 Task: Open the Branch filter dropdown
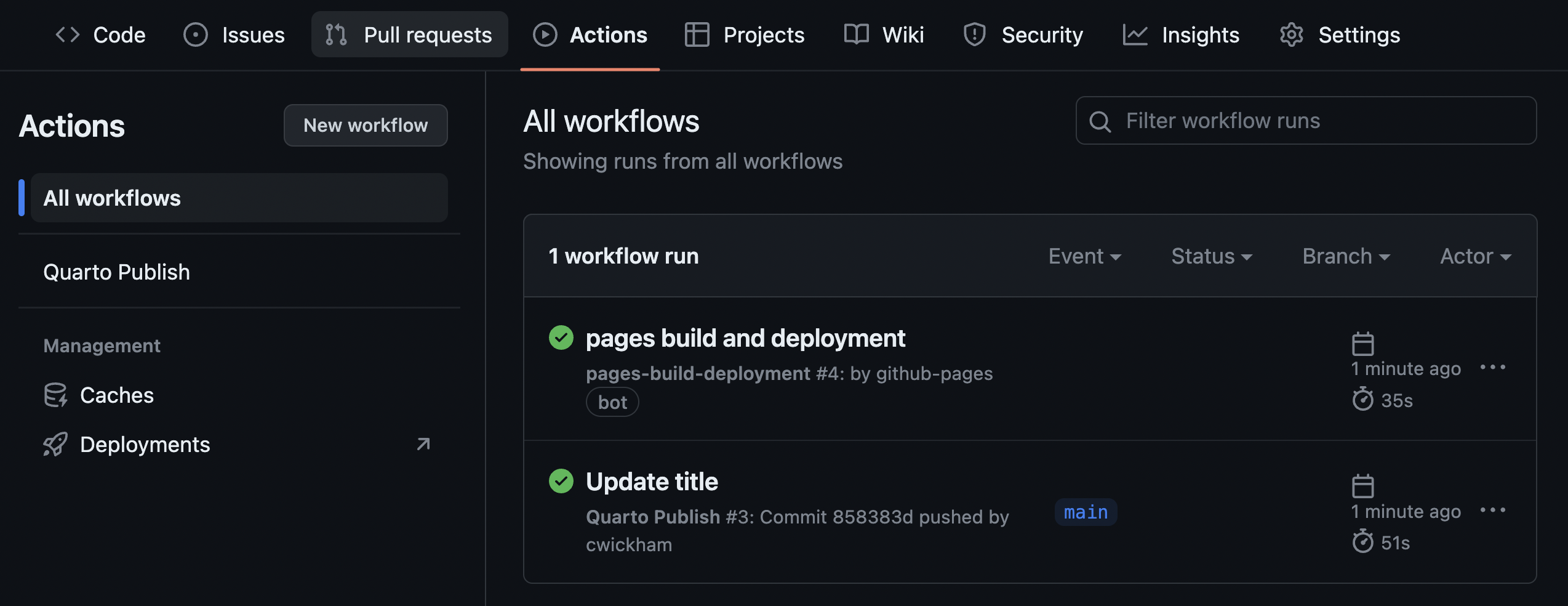click(x=1346, y=256)
